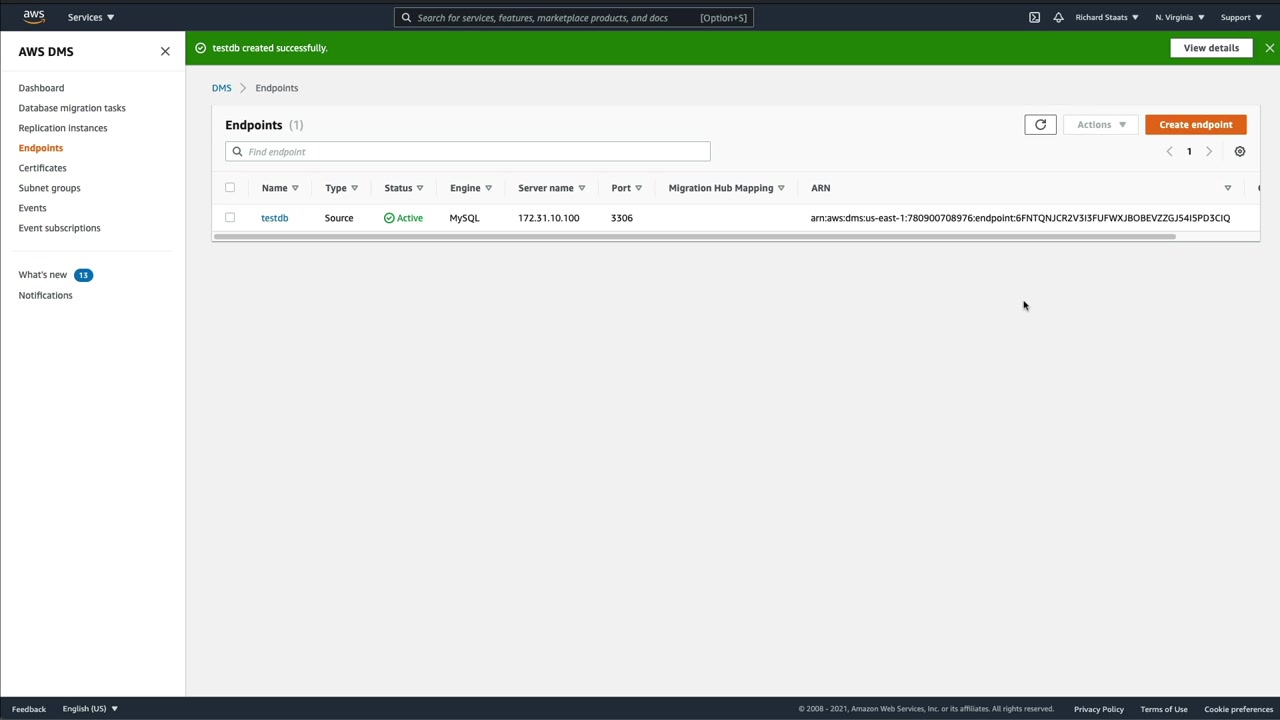Sort endpoints by Engine column
The height and width of the screenshot is (720, 1280).
(x=488, y=188)
